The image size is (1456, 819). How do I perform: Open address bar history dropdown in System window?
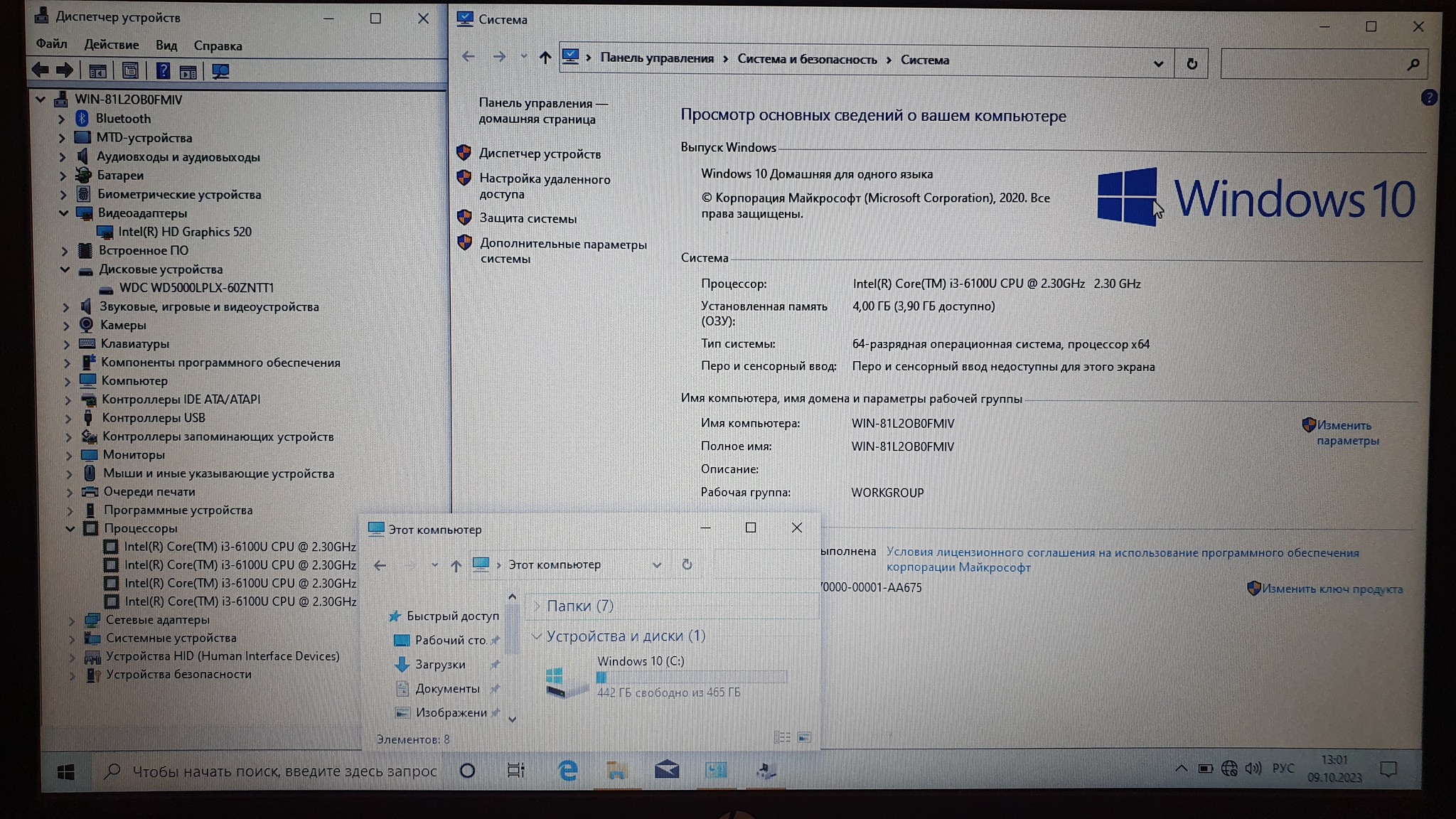tap(1157, 64)
